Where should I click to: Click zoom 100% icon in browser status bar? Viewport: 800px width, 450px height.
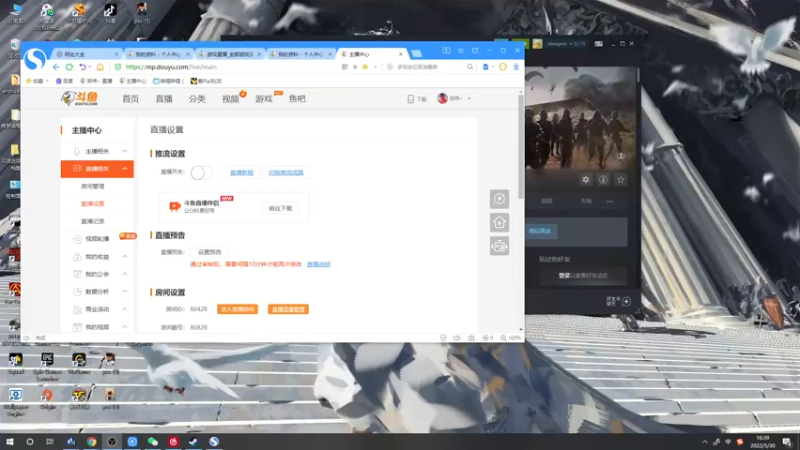(x=511, y=338)
